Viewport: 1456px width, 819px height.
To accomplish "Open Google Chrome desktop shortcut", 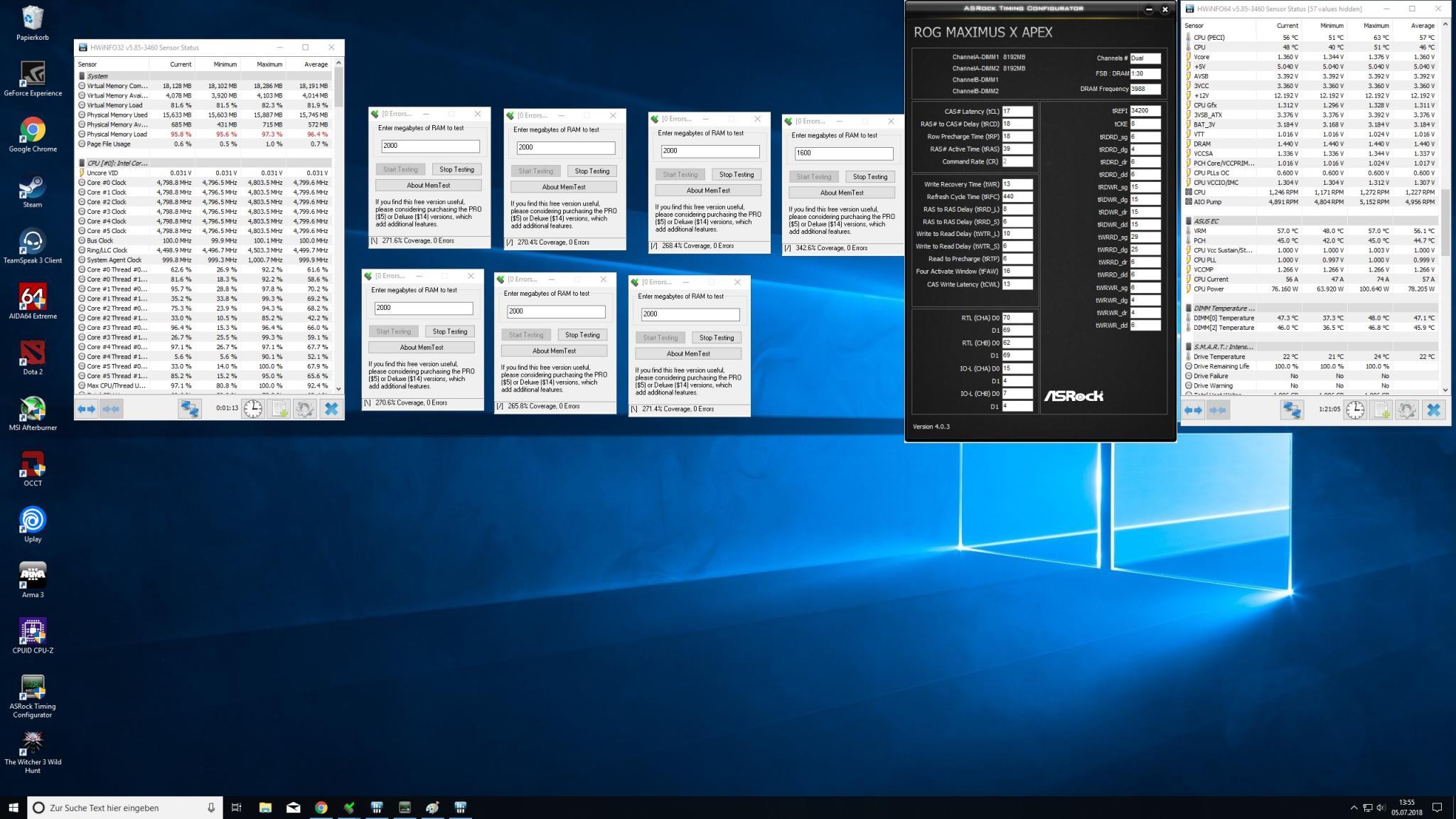I will click(33, 134).
